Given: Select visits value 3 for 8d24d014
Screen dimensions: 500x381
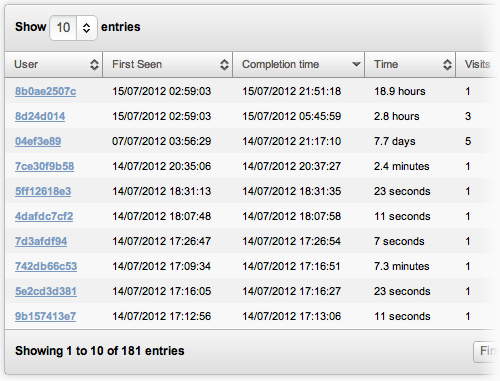Looking at the screenshot, I should click(x=468, y=116).
